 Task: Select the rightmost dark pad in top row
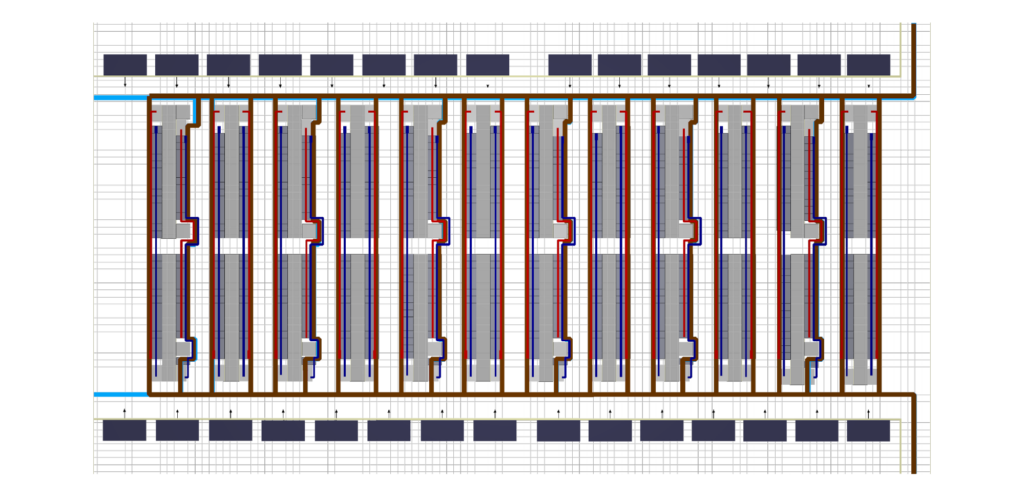(868, 65)
